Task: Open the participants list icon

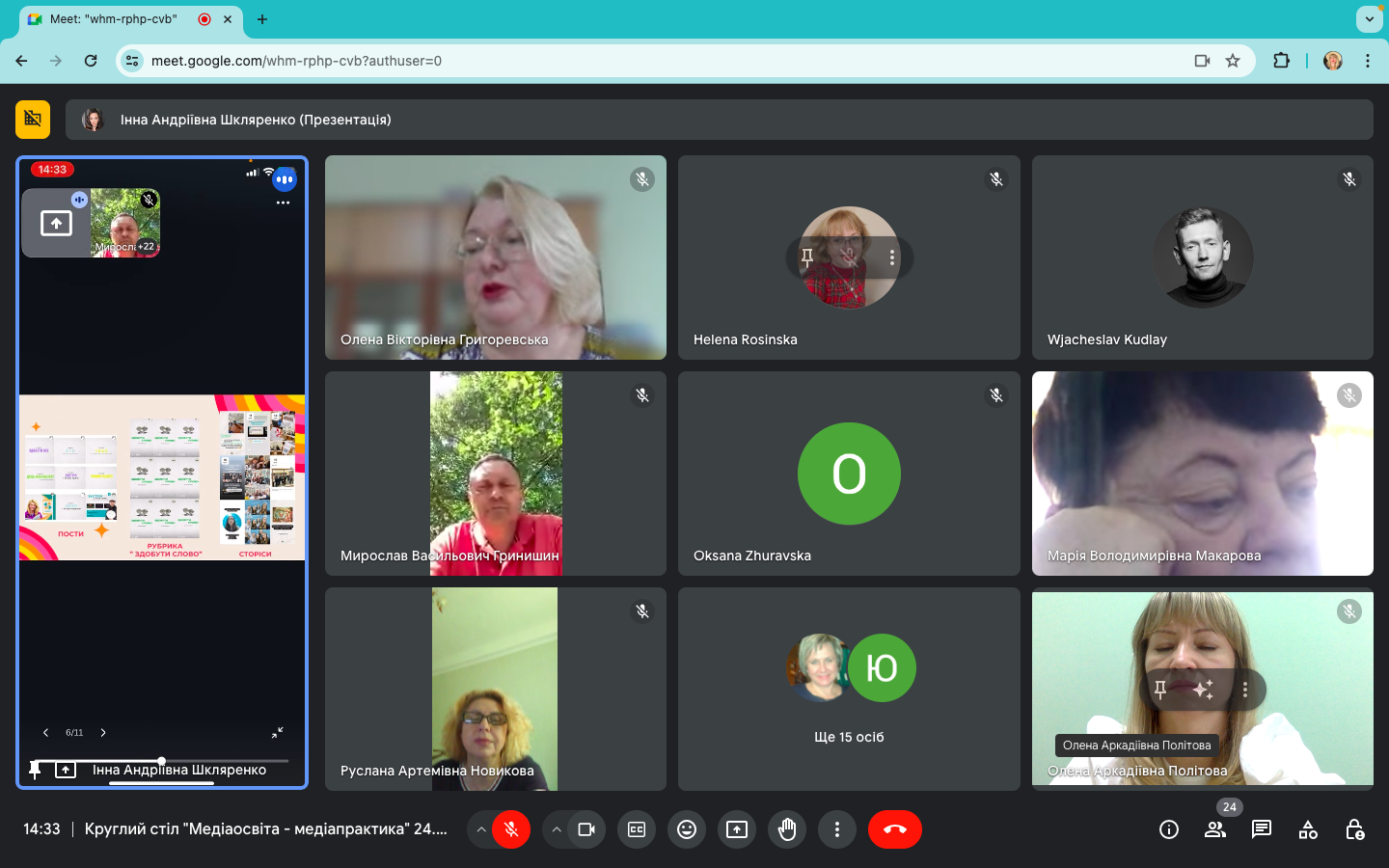Action: coord(1215,829)
